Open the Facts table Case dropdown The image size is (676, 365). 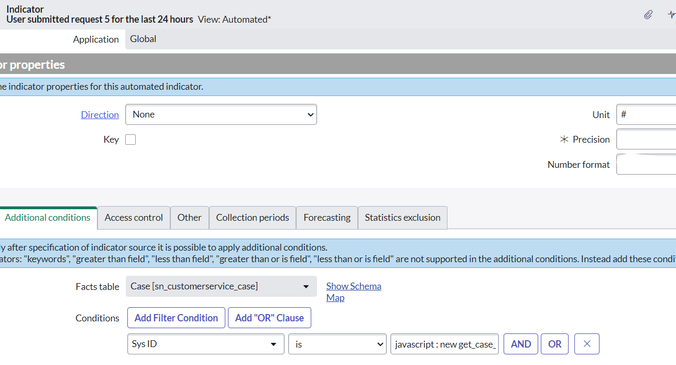point(221,286)
